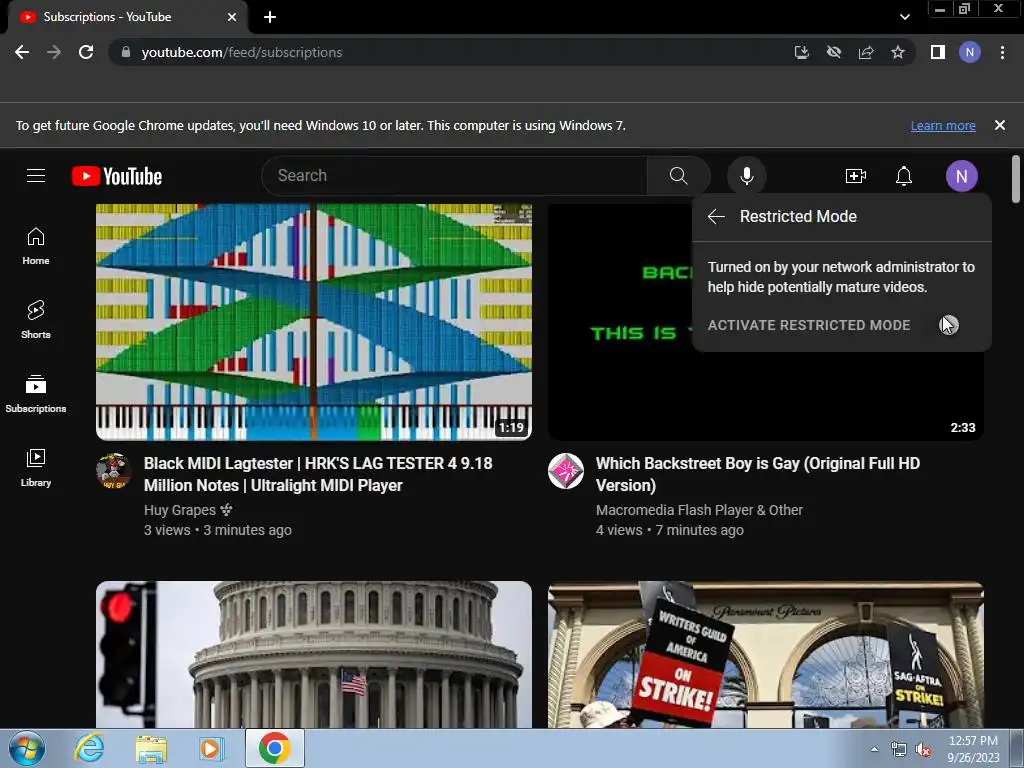Click the 'Turned on by your network administrator' text
Viewport: 1024px width, 768px height.
click(841, 277)
